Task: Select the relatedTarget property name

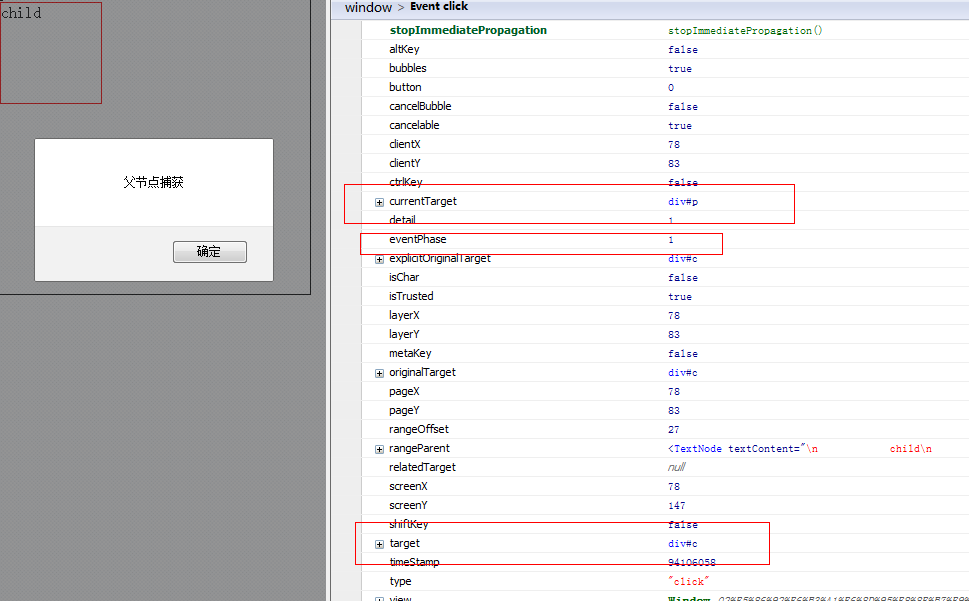Action: (x=422, y=468)
